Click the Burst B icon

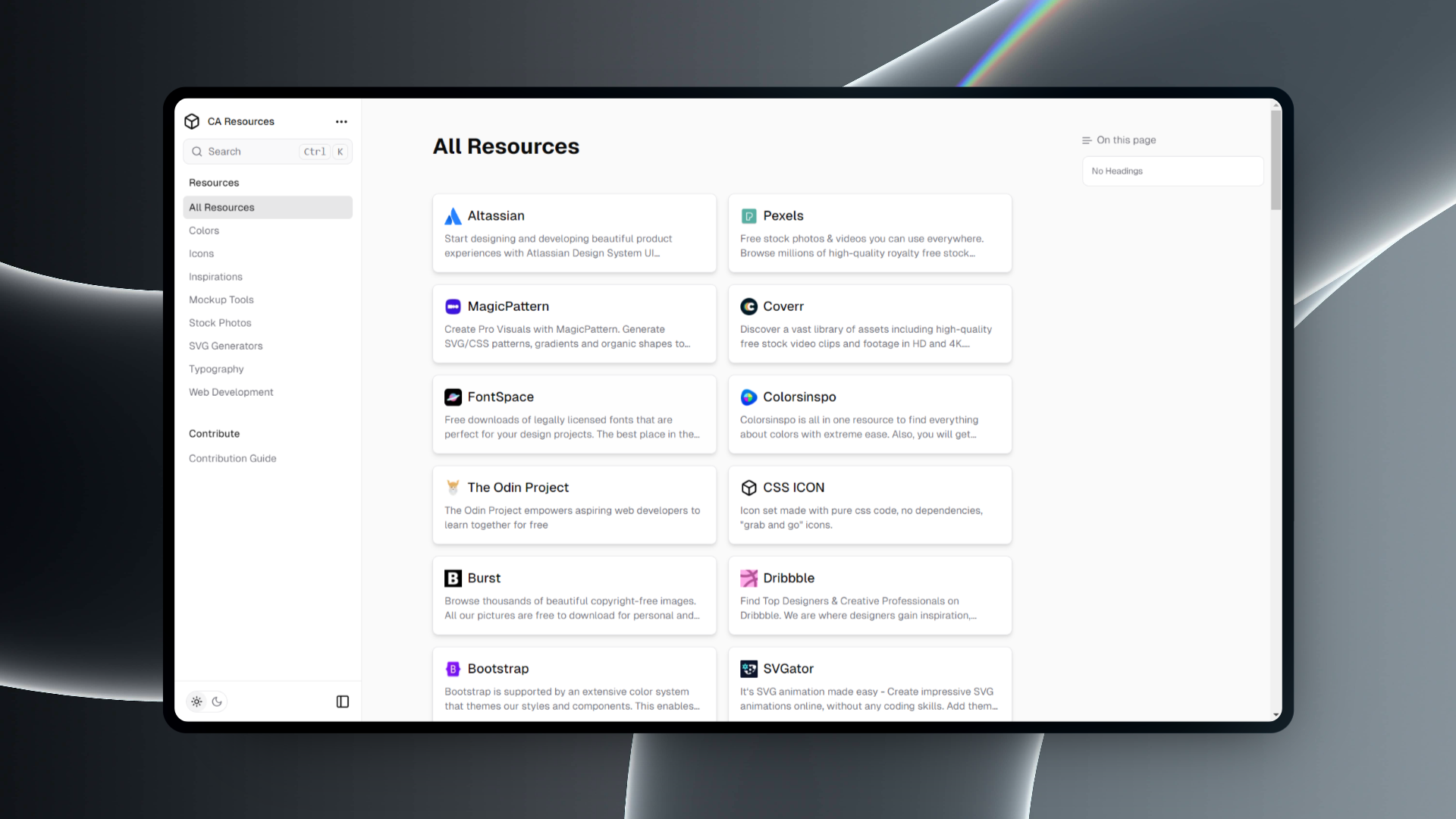[453, 578]
